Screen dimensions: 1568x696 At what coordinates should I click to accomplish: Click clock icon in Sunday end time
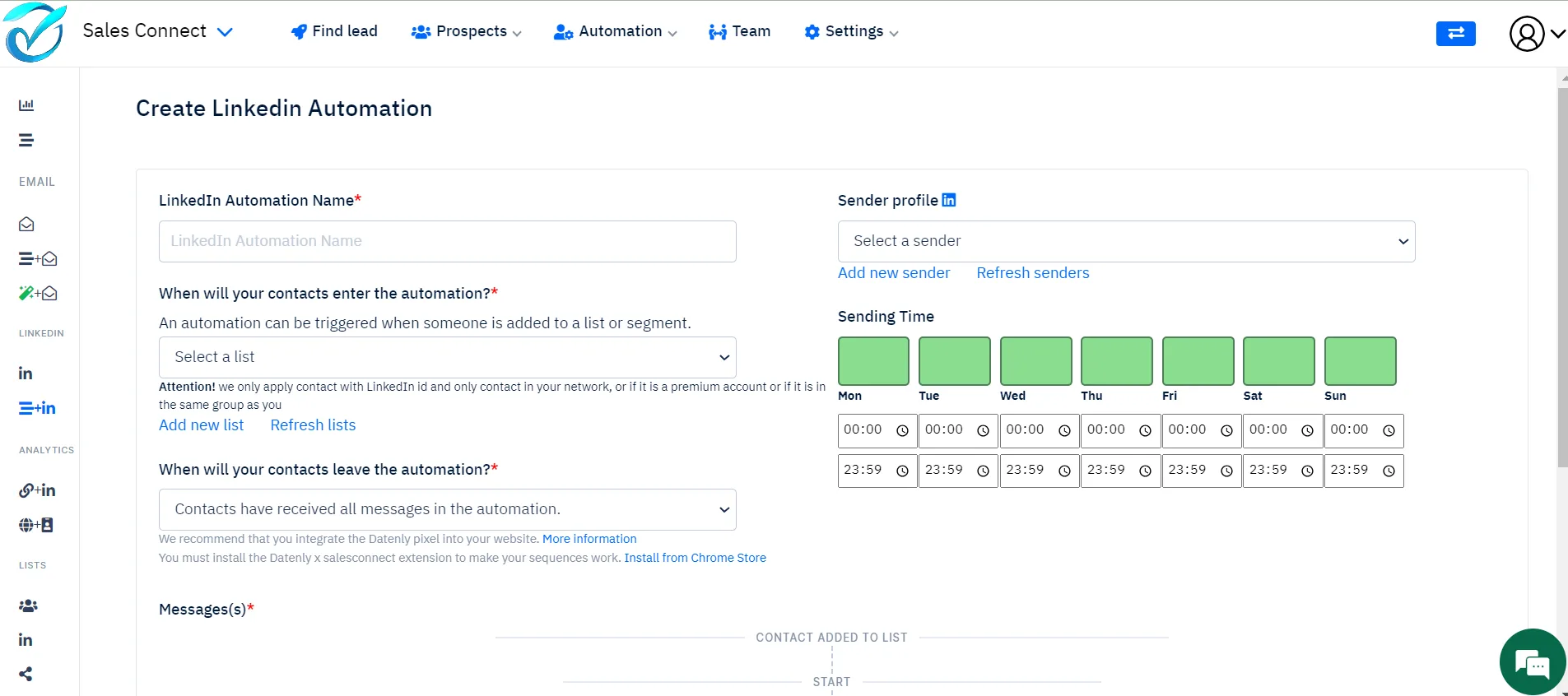(x=1389, y=471)
